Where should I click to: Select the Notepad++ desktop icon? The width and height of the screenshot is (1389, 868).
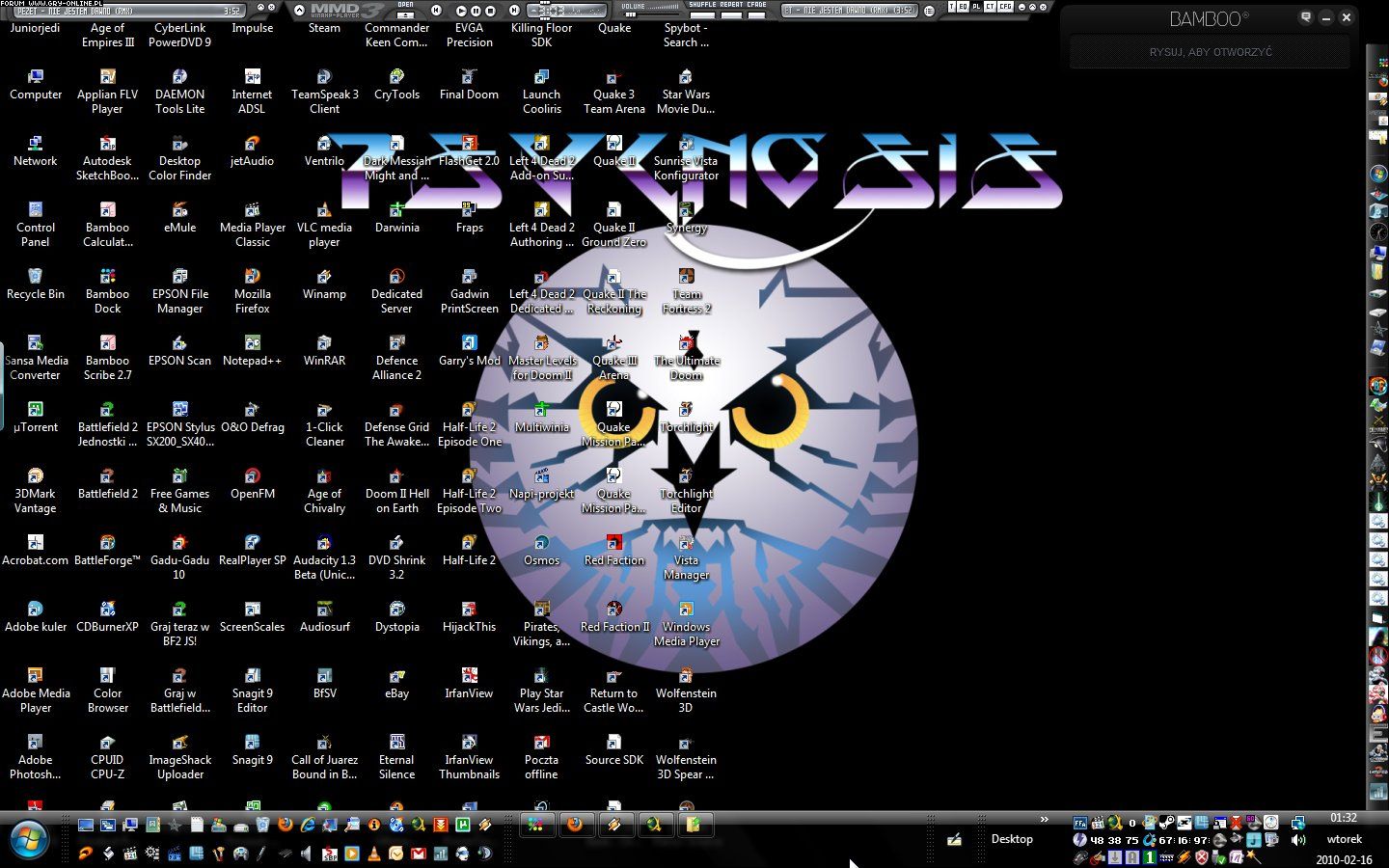[252, 351]
